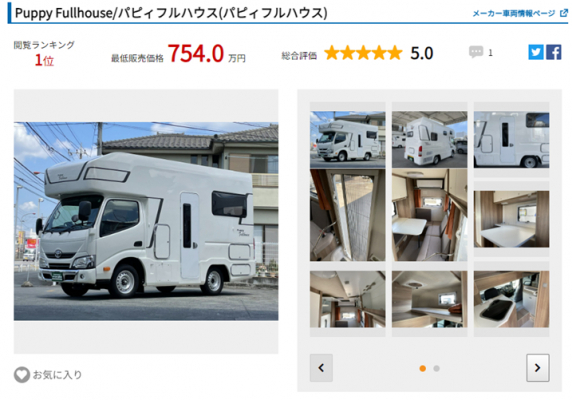Open the comment bubble icon
The image size is (572, 400).
pos(476,52)
